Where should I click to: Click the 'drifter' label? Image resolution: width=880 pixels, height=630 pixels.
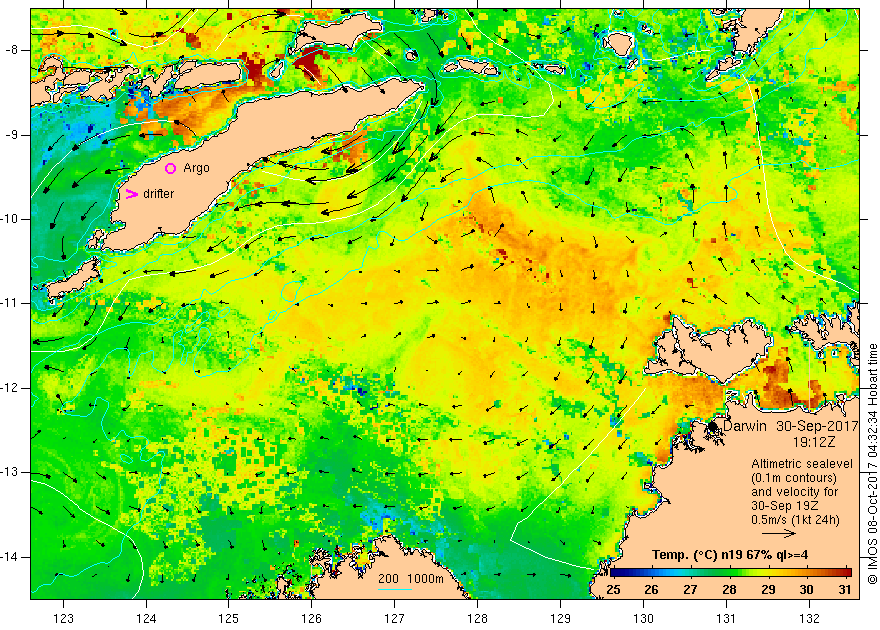point(158,194)
